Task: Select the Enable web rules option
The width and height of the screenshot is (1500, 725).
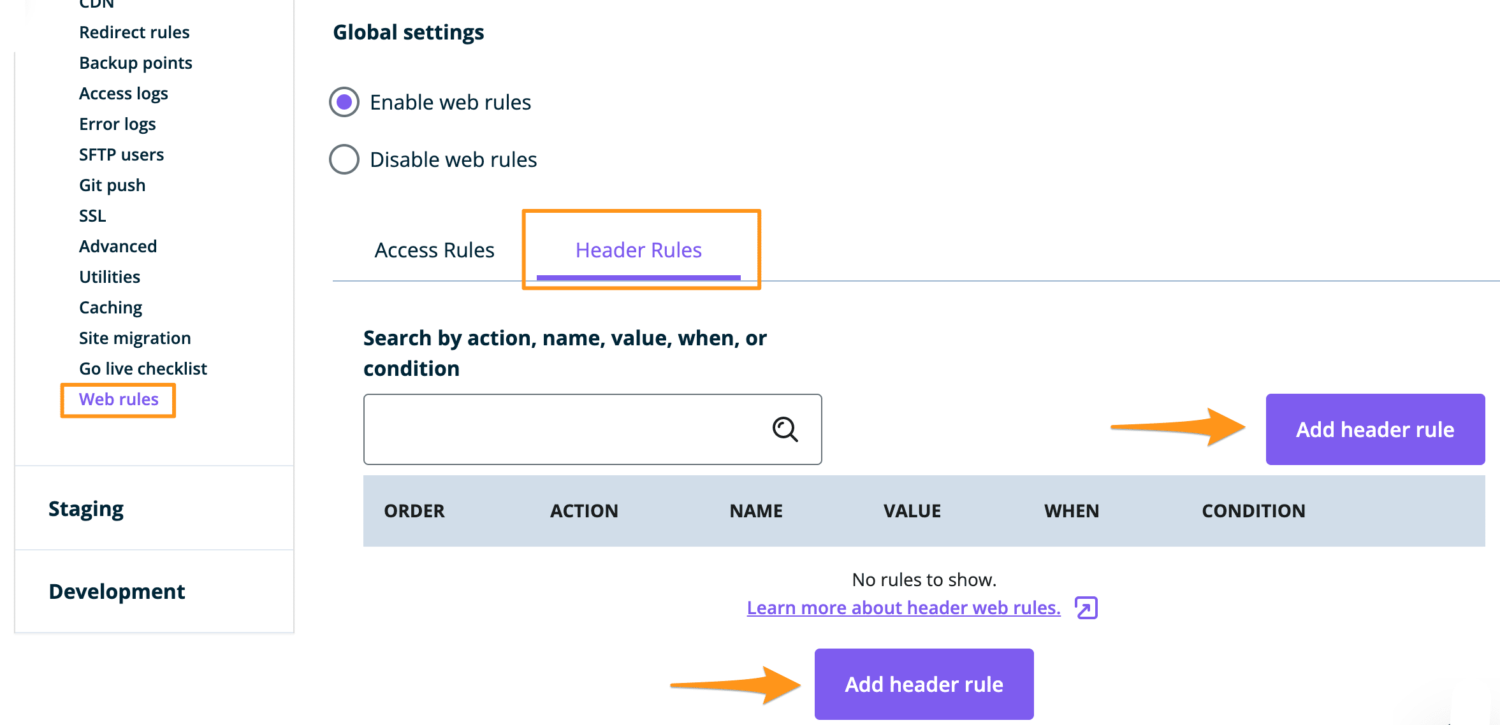Action: [343, 101]
